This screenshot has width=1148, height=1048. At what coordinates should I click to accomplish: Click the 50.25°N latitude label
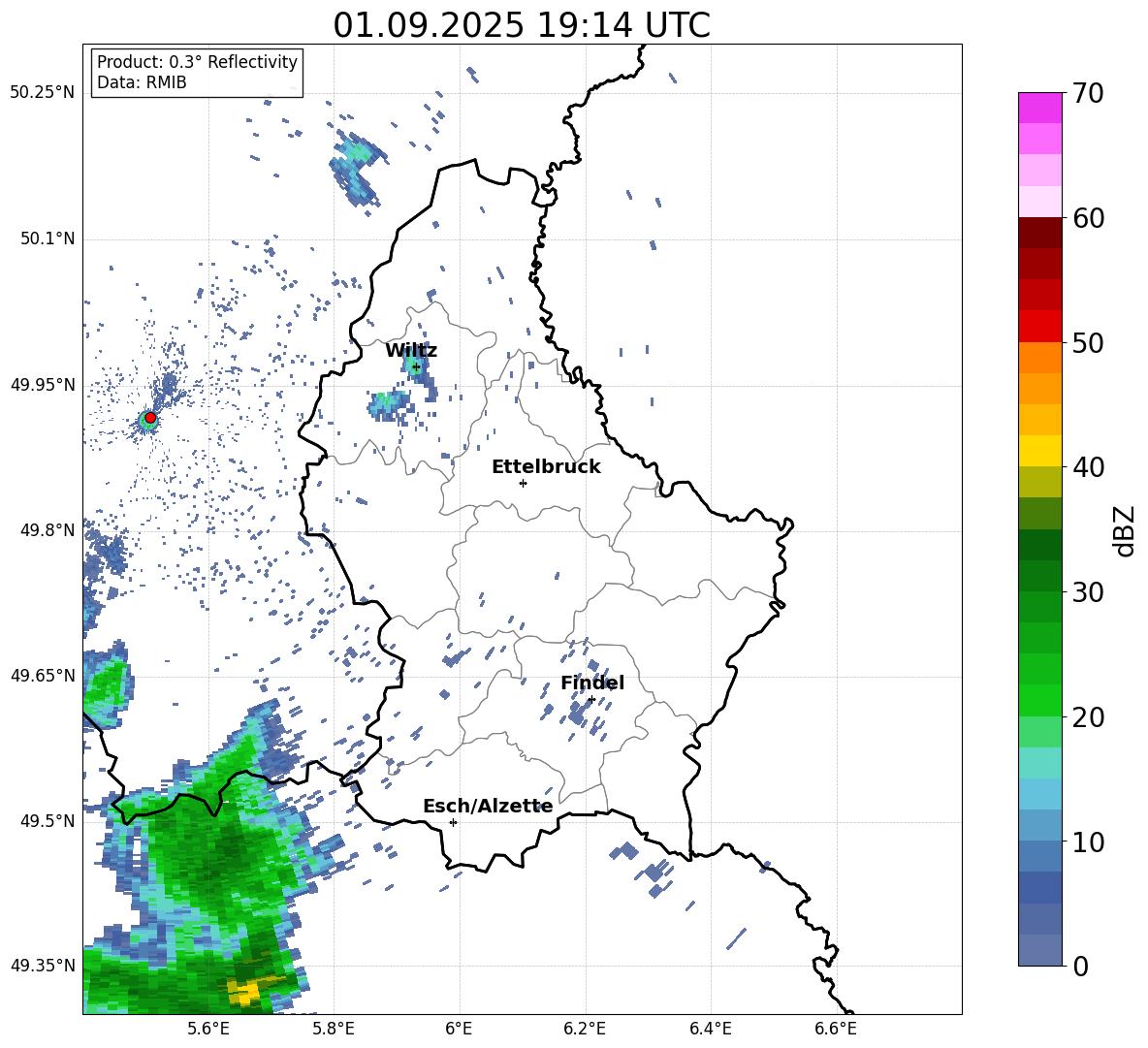point(43,93)
